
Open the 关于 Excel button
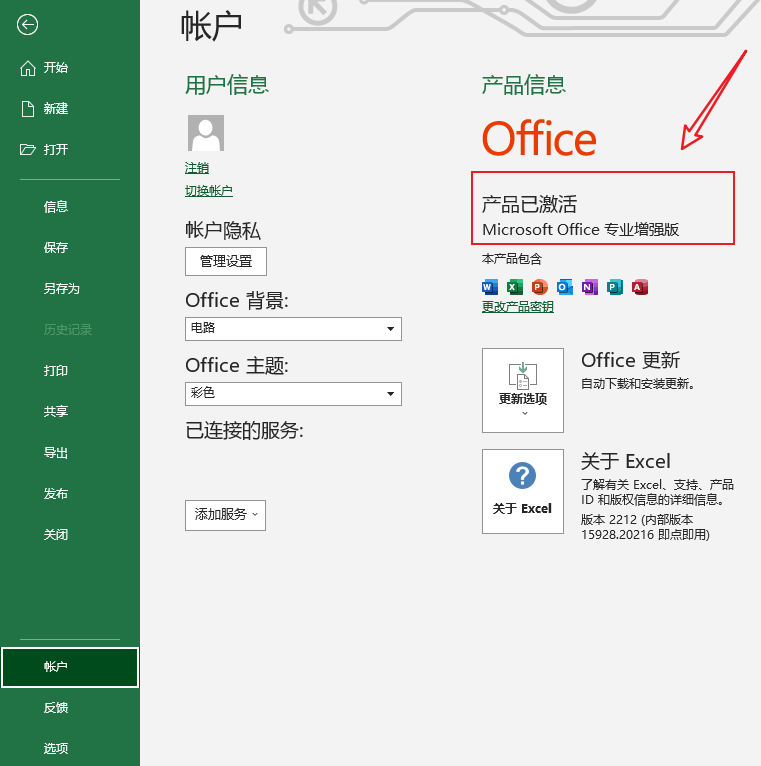point(522,490)
